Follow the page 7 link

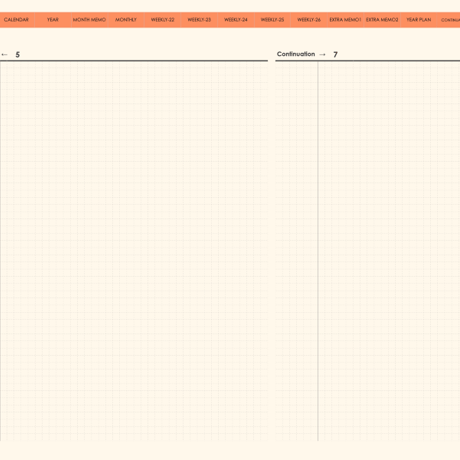tap(335, 54)
